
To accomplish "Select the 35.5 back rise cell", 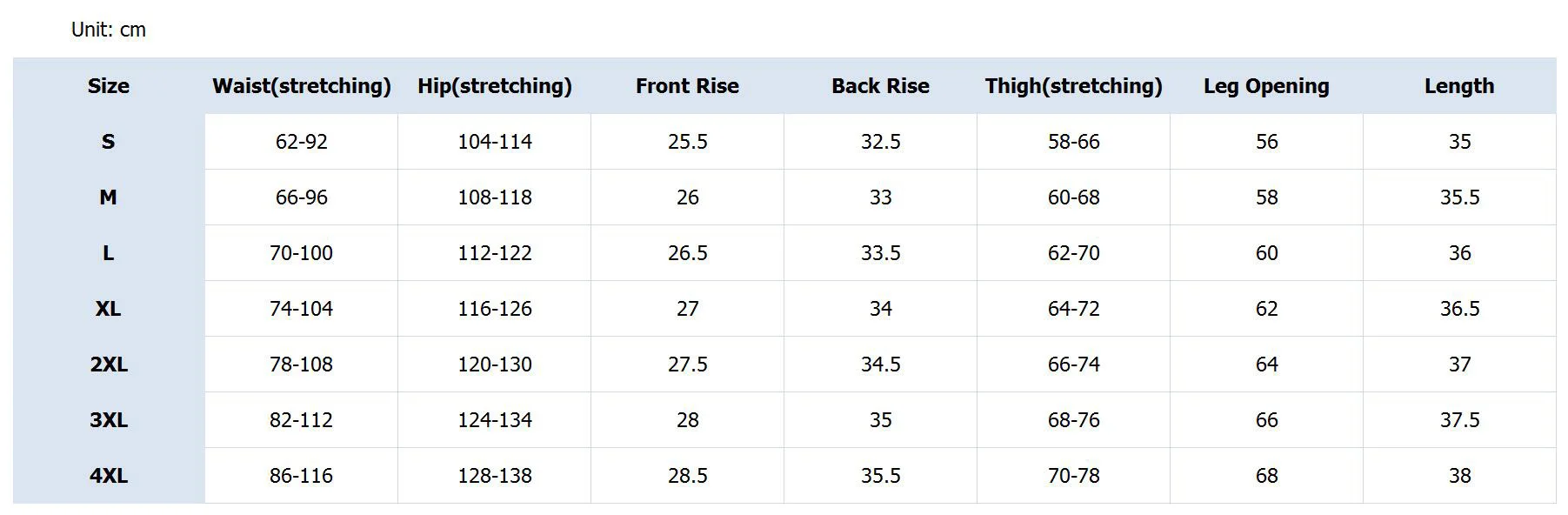I will tap(880, 476).
